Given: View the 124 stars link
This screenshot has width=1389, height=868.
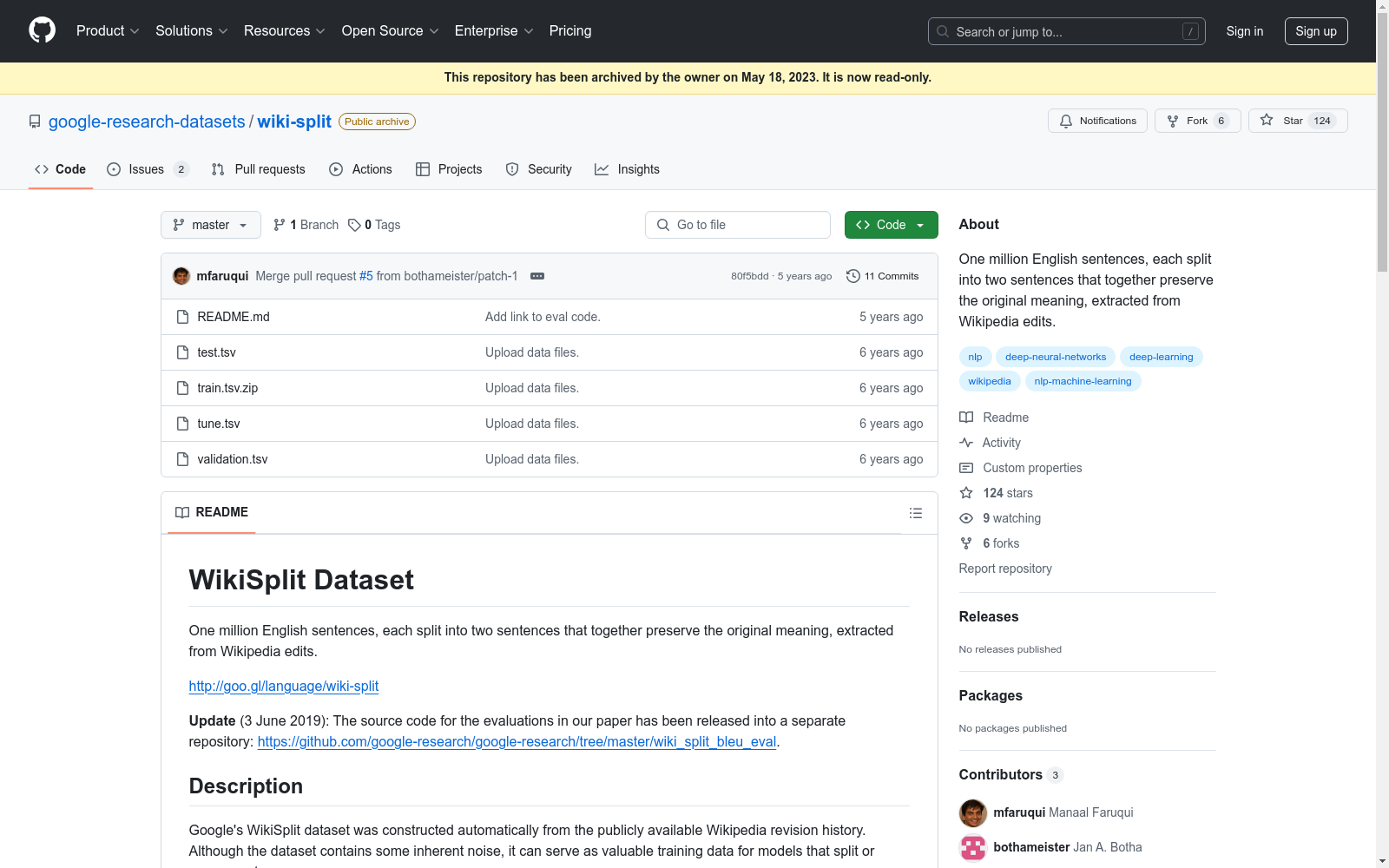Looking at the screenshot, I should point(996,493).
